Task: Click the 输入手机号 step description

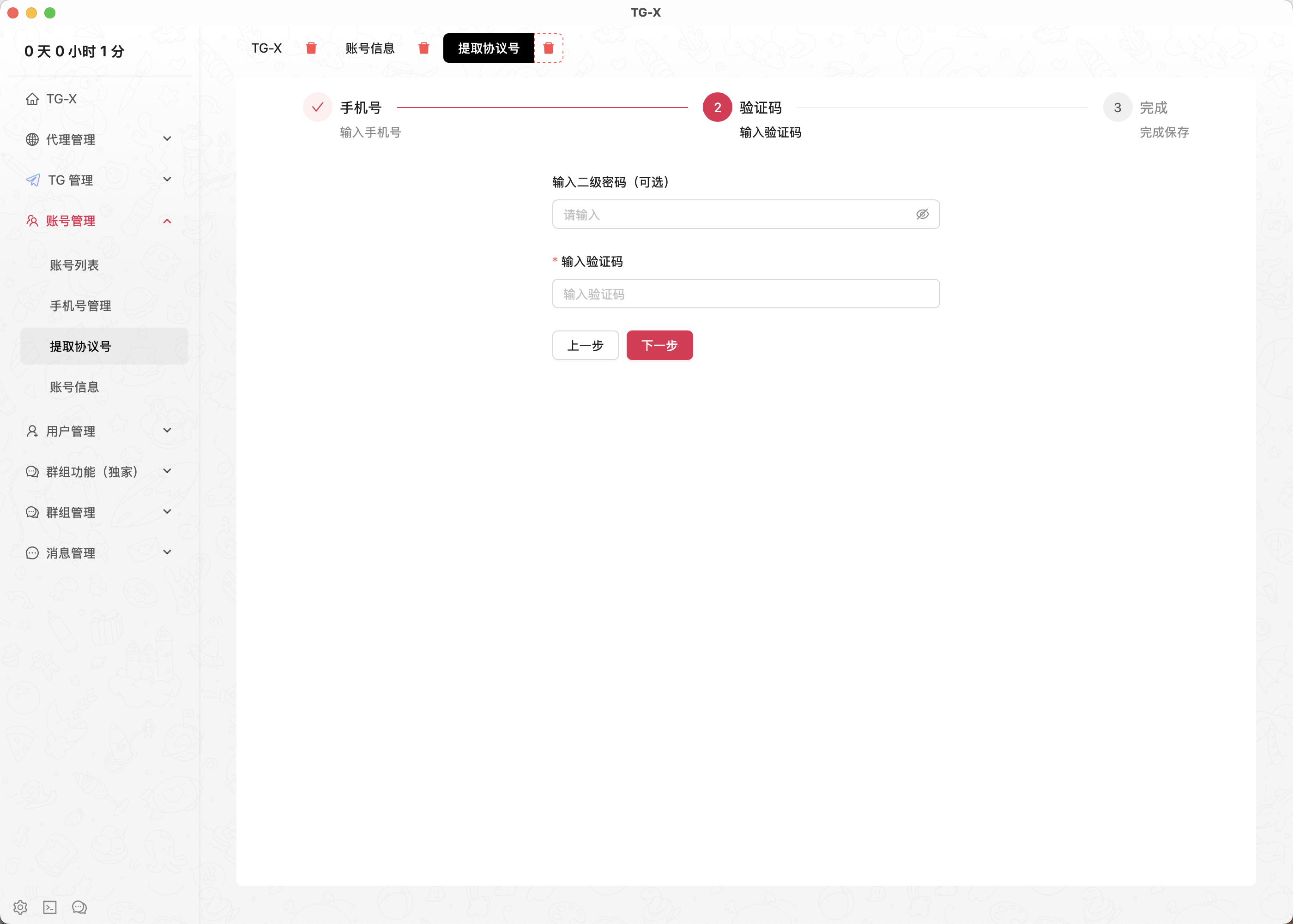Action: (x=370, y=132)
